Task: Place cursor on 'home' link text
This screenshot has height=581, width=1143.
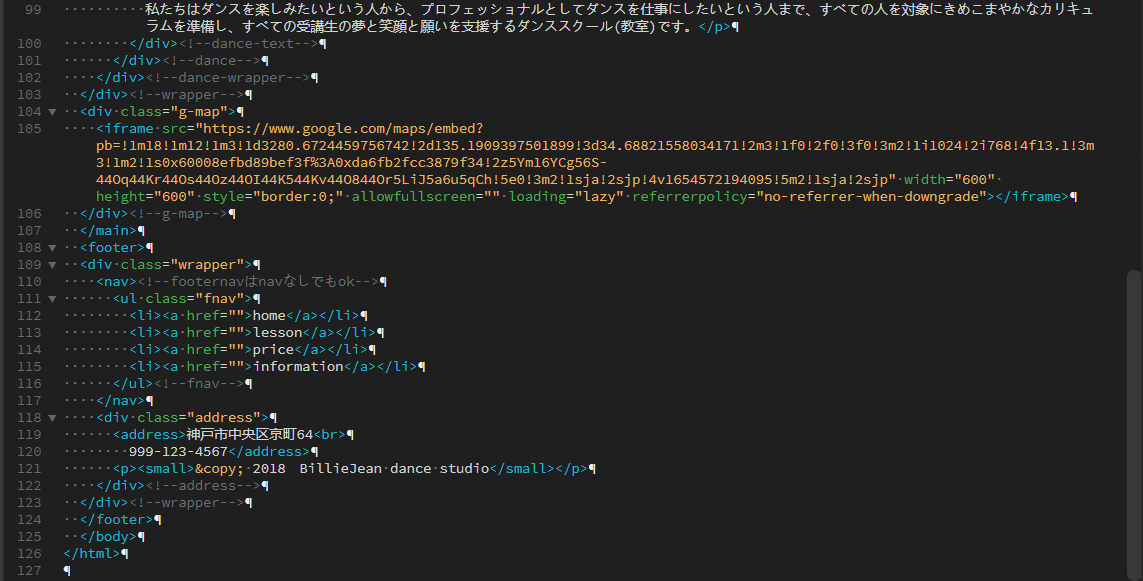Action: (x=269, y=316)
